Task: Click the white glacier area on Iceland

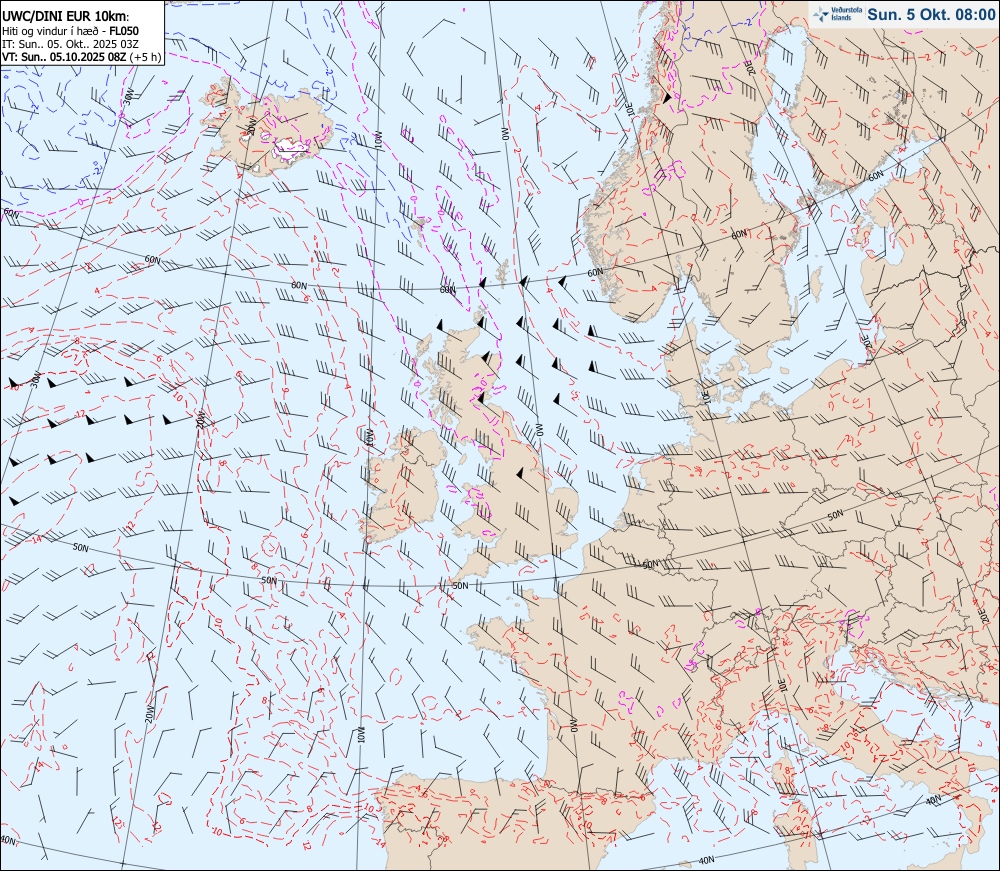Action: [291, 149]
